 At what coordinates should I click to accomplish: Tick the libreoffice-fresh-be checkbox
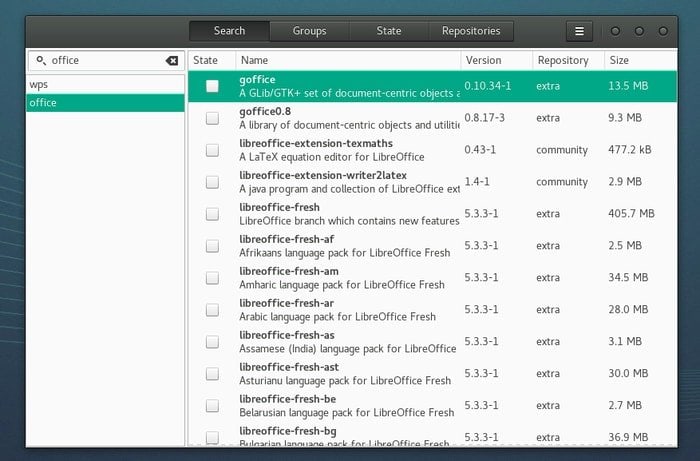click(212, 406)
